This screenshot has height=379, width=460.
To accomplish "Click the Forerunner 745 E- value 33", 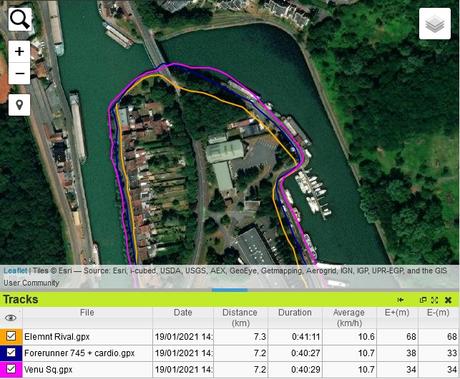I will coord(452,353).
